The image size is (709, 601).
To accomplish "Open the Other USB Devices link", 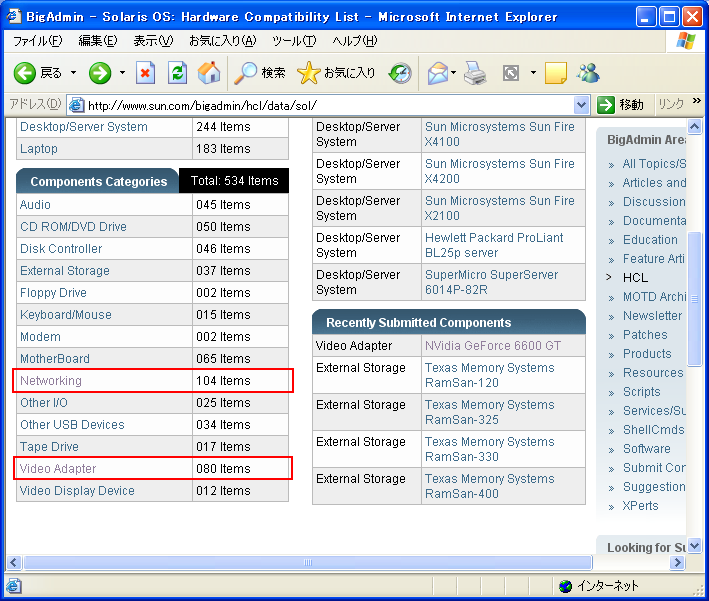I will (72, 425).
